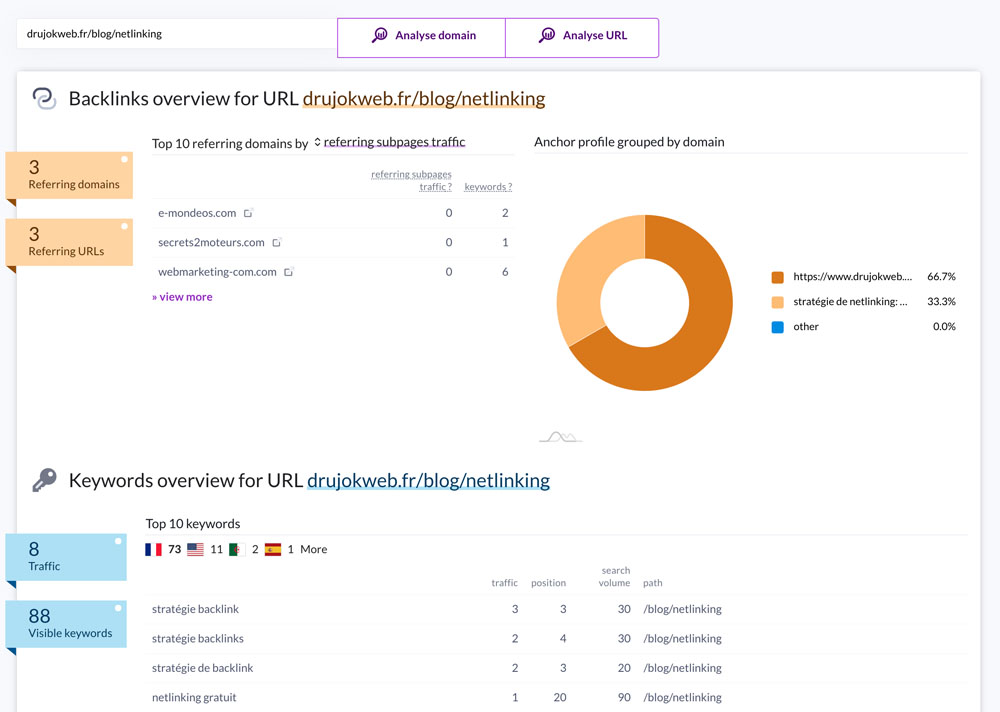
Task: Open the keywords overview URL link drujokweb.fr/blog/netlinking
Action: click(428, 480)
